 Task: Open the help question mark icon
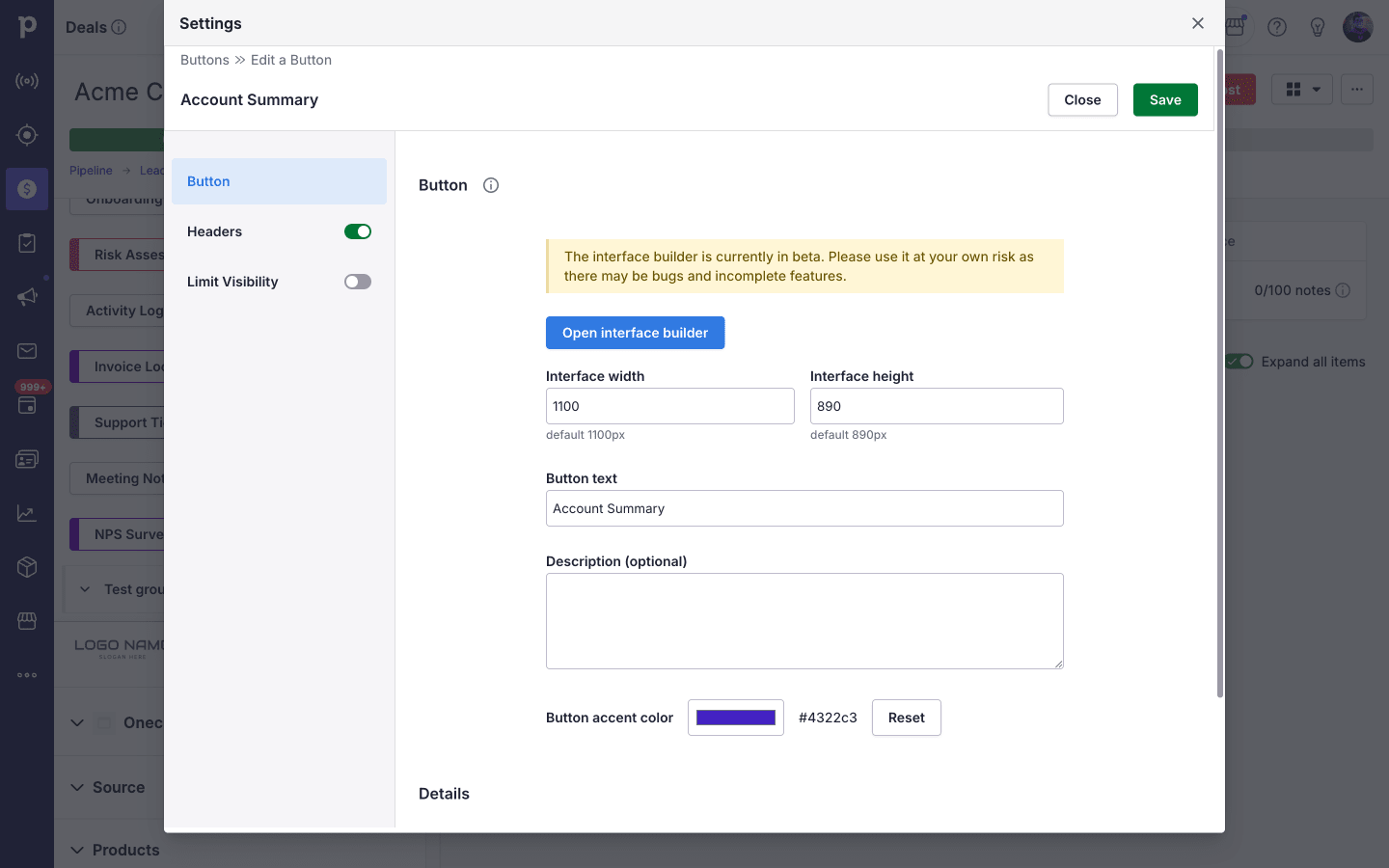[x=1277, y=27]
